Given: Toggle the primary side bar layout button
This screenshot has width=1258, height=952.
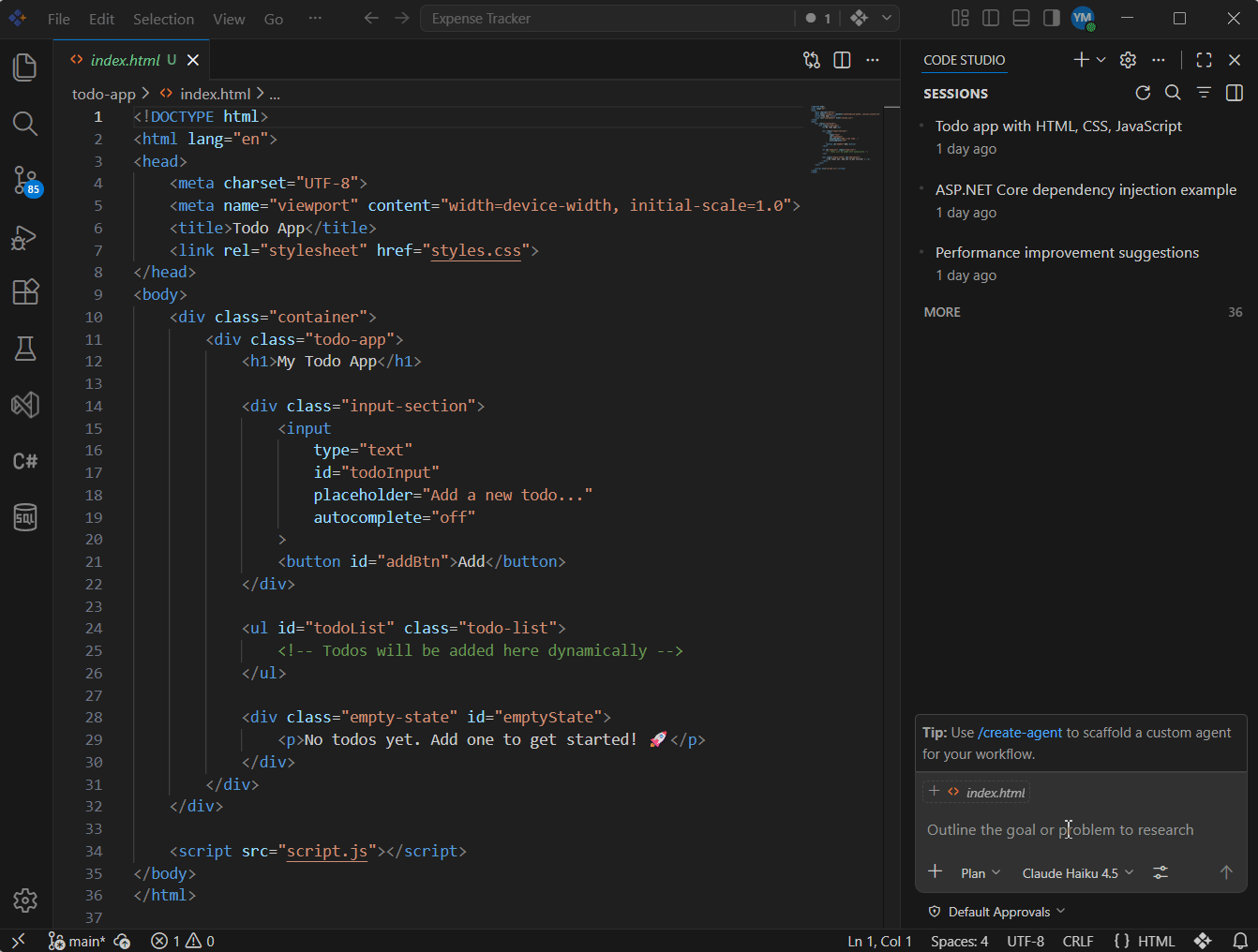Looking at the screenshot, I should [991, 18].
